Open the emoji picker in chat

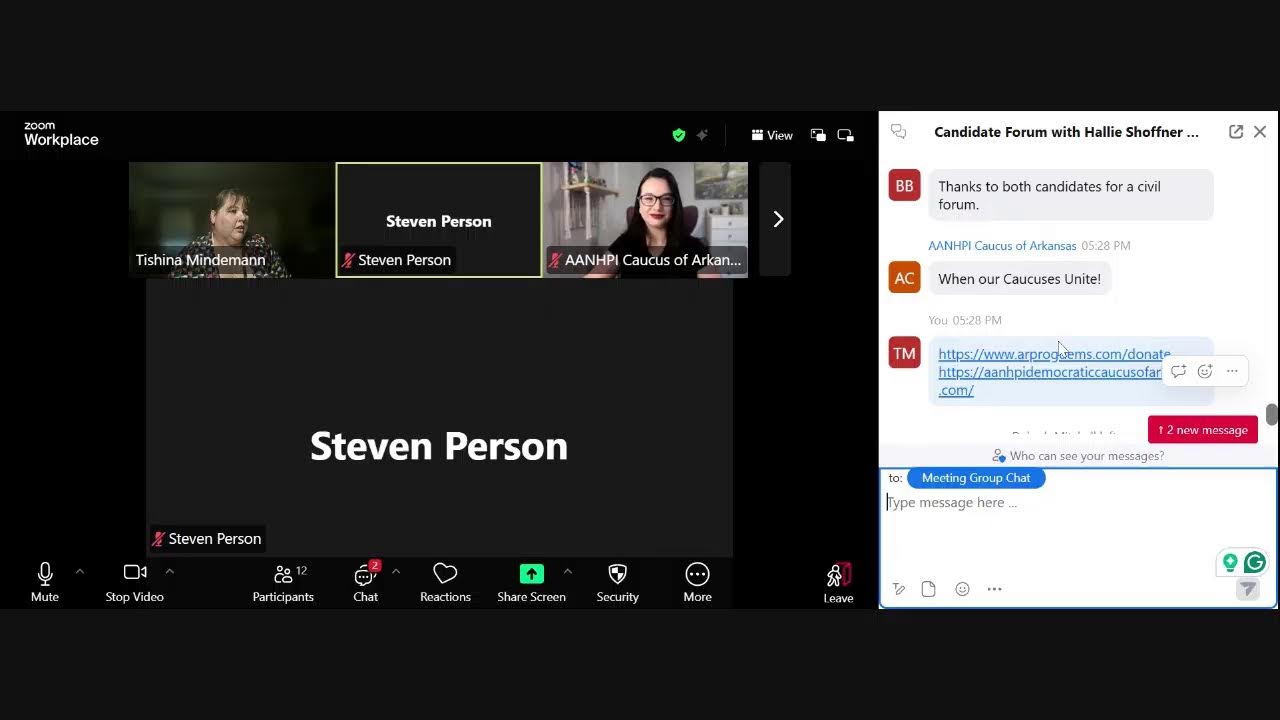point(962,589)
